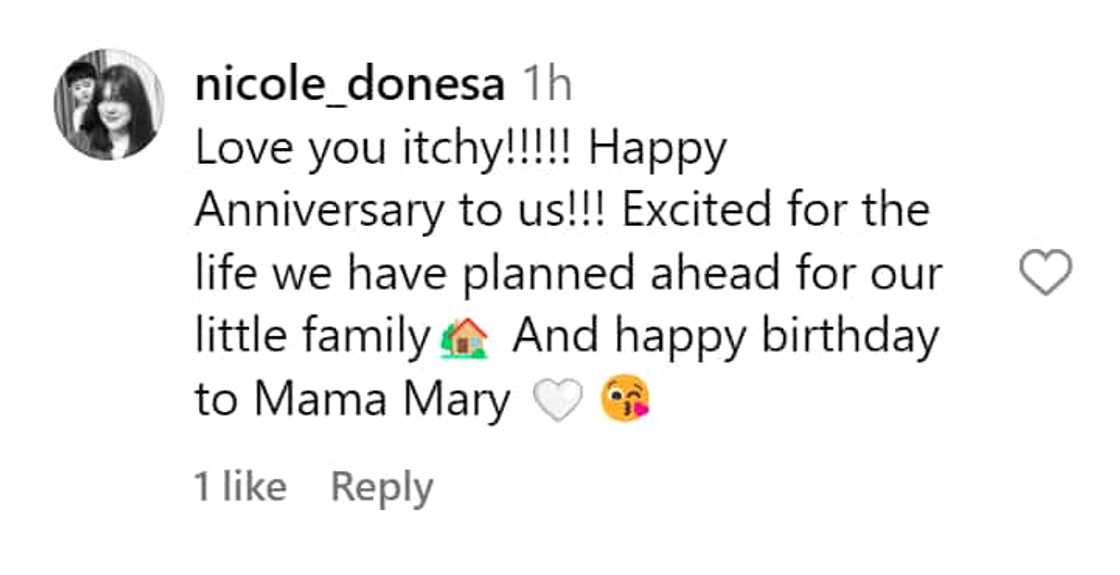This screenshot has height=575, width=1120.
Task: View who liked via "1 like"
Action: tap(240, 487)
